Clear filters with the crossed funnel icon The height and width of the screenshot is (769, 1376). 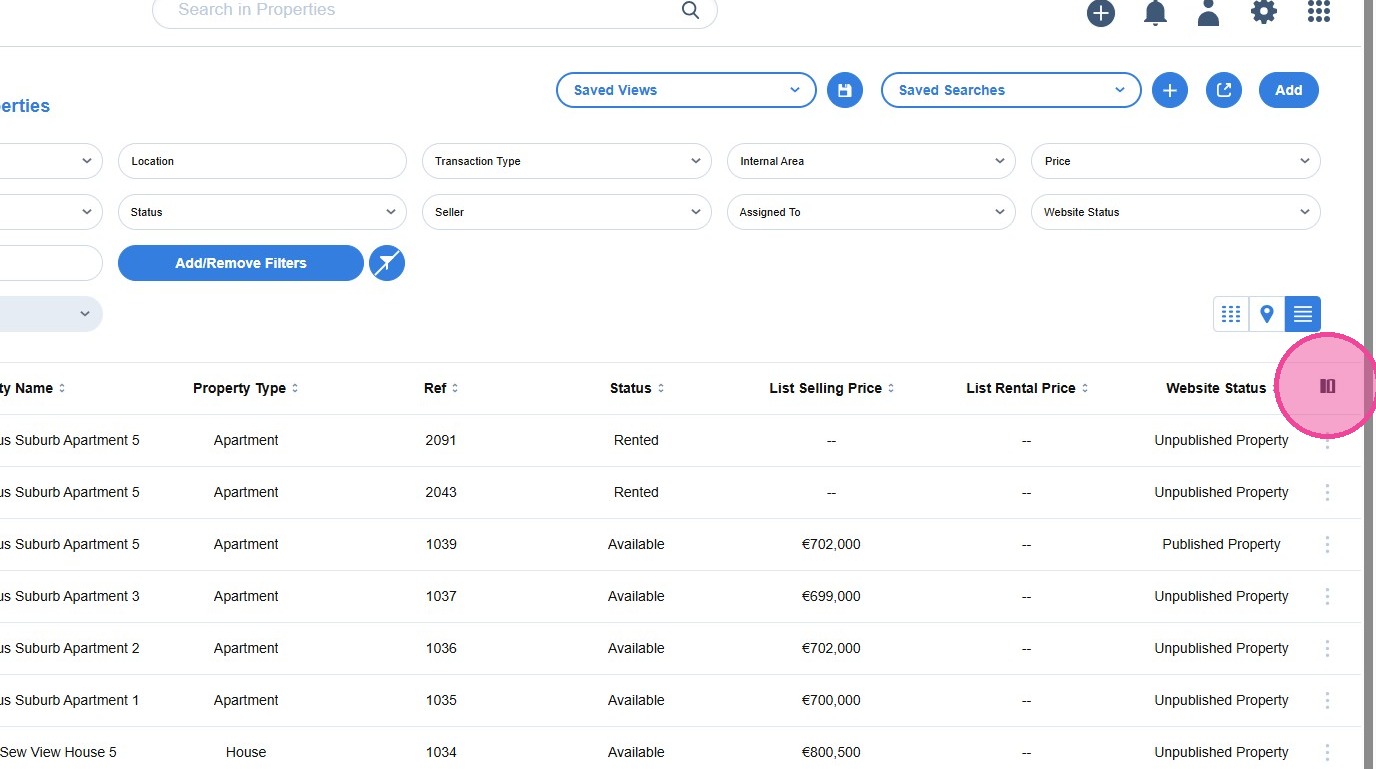pos(387,263)
